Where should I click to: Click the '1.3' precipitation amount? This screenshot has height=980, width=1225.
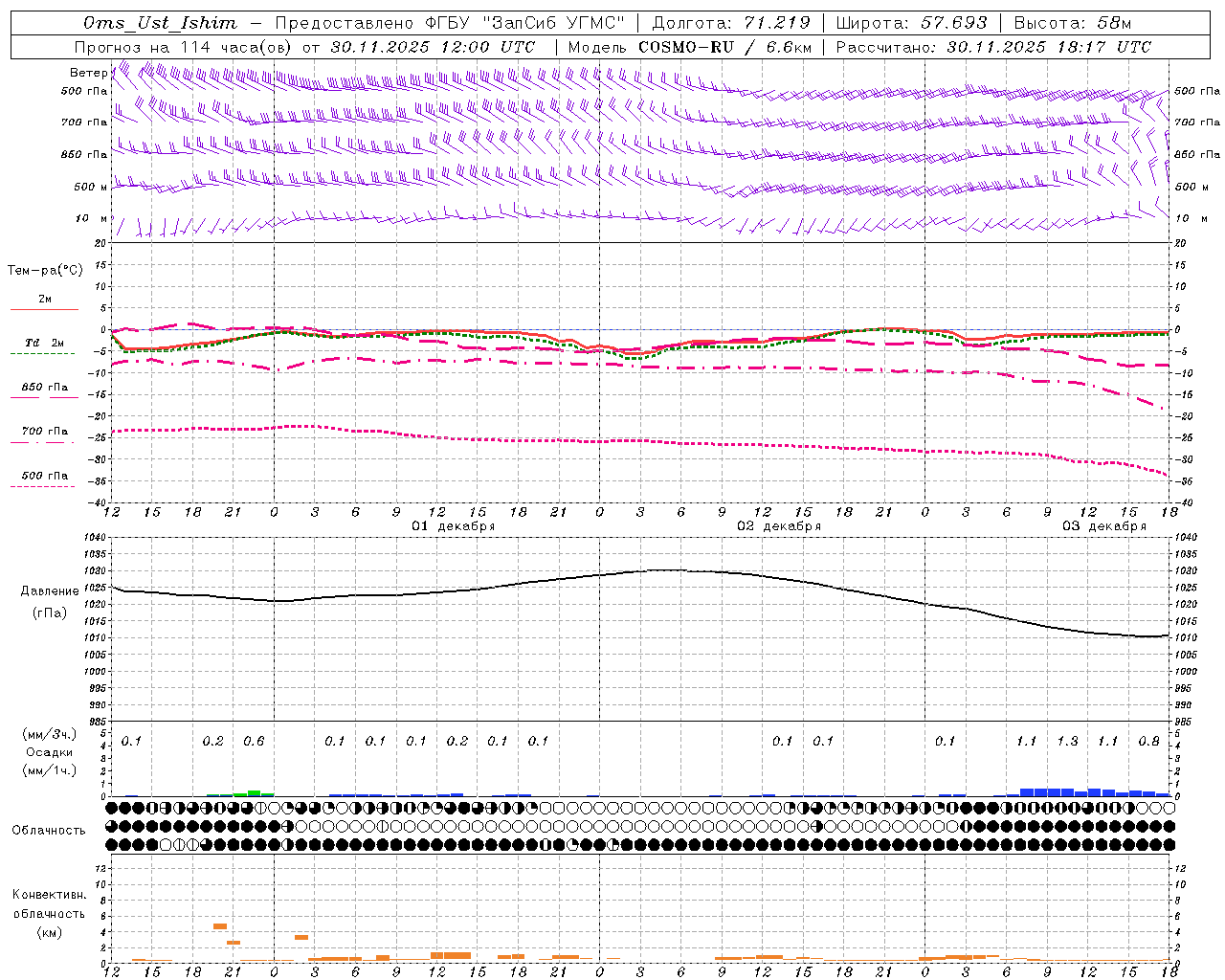[x=1067, y=741]
